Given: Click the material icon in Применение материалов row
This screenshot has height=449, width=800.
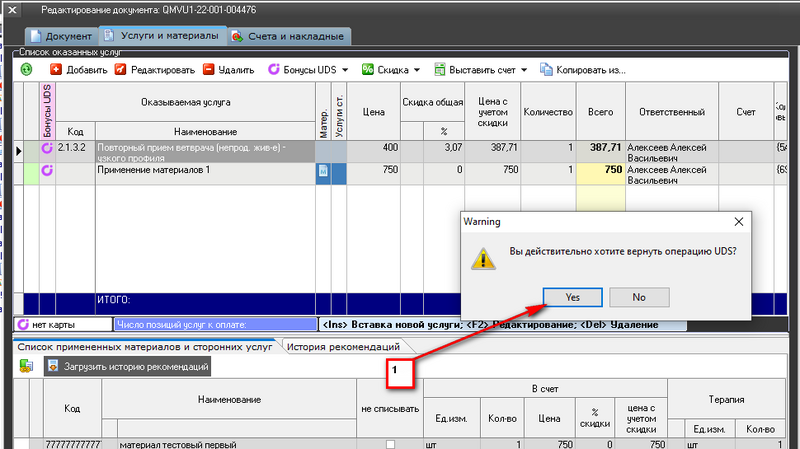Looking at the screenshot, I should (323, 171).
